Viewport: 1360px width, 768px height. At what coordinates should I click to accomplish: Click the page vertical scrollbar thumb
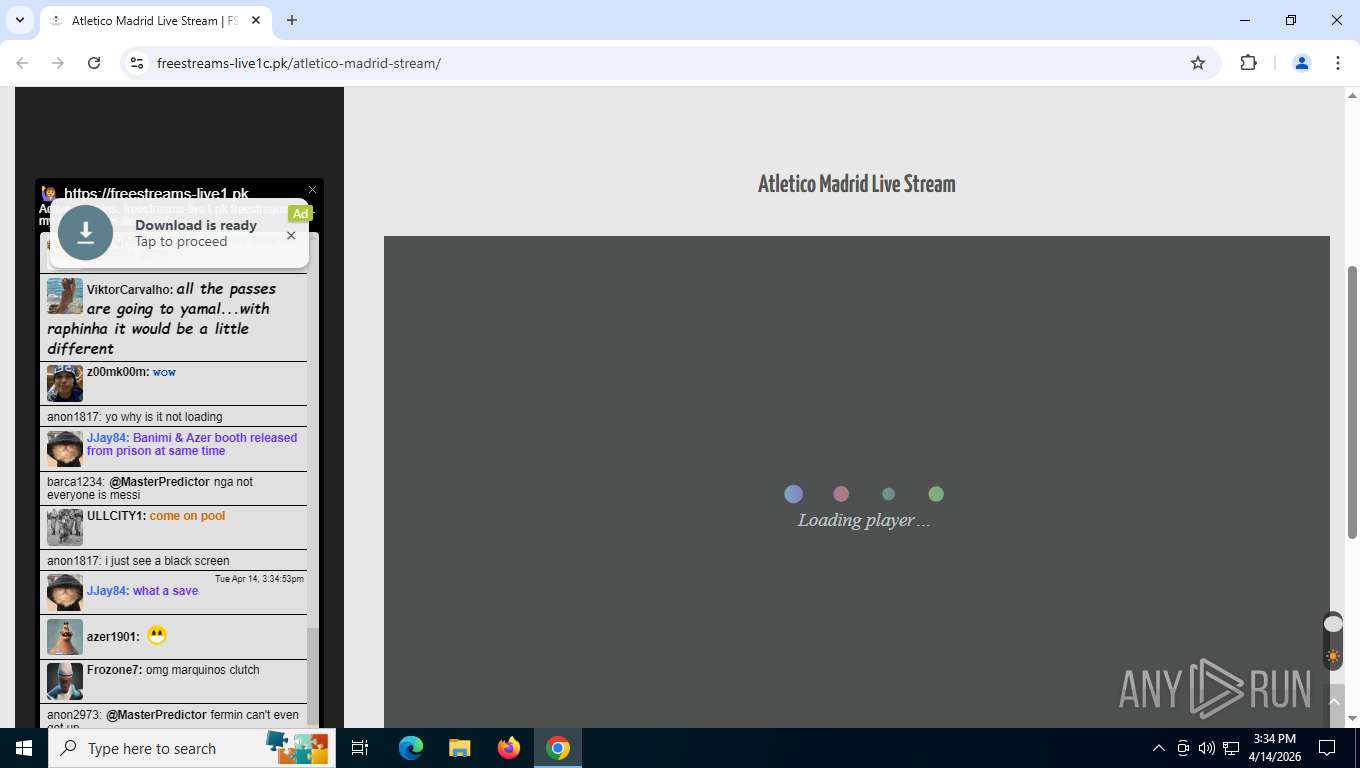[1352, 402]
